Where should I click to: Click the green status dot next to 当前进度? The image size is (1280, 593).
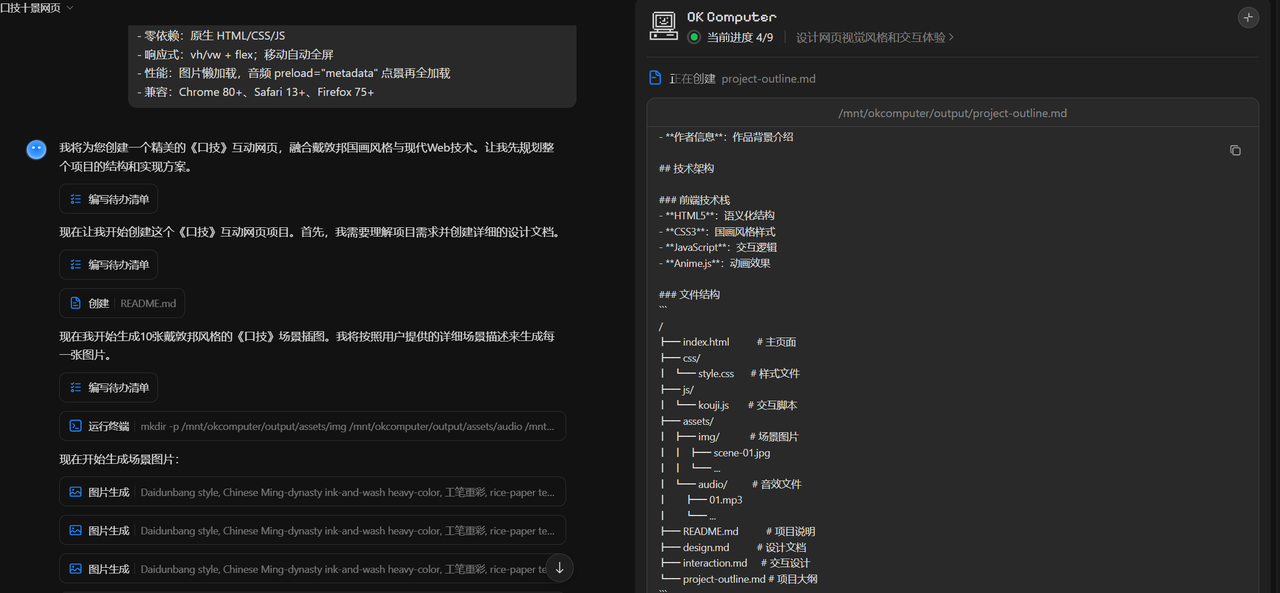click(x=695, y=38)
